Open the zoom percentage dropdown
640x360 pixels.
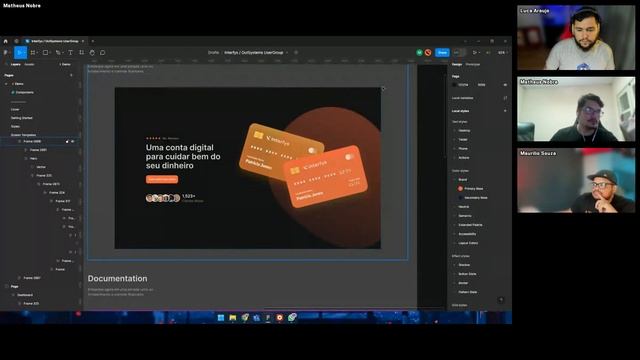502,53
